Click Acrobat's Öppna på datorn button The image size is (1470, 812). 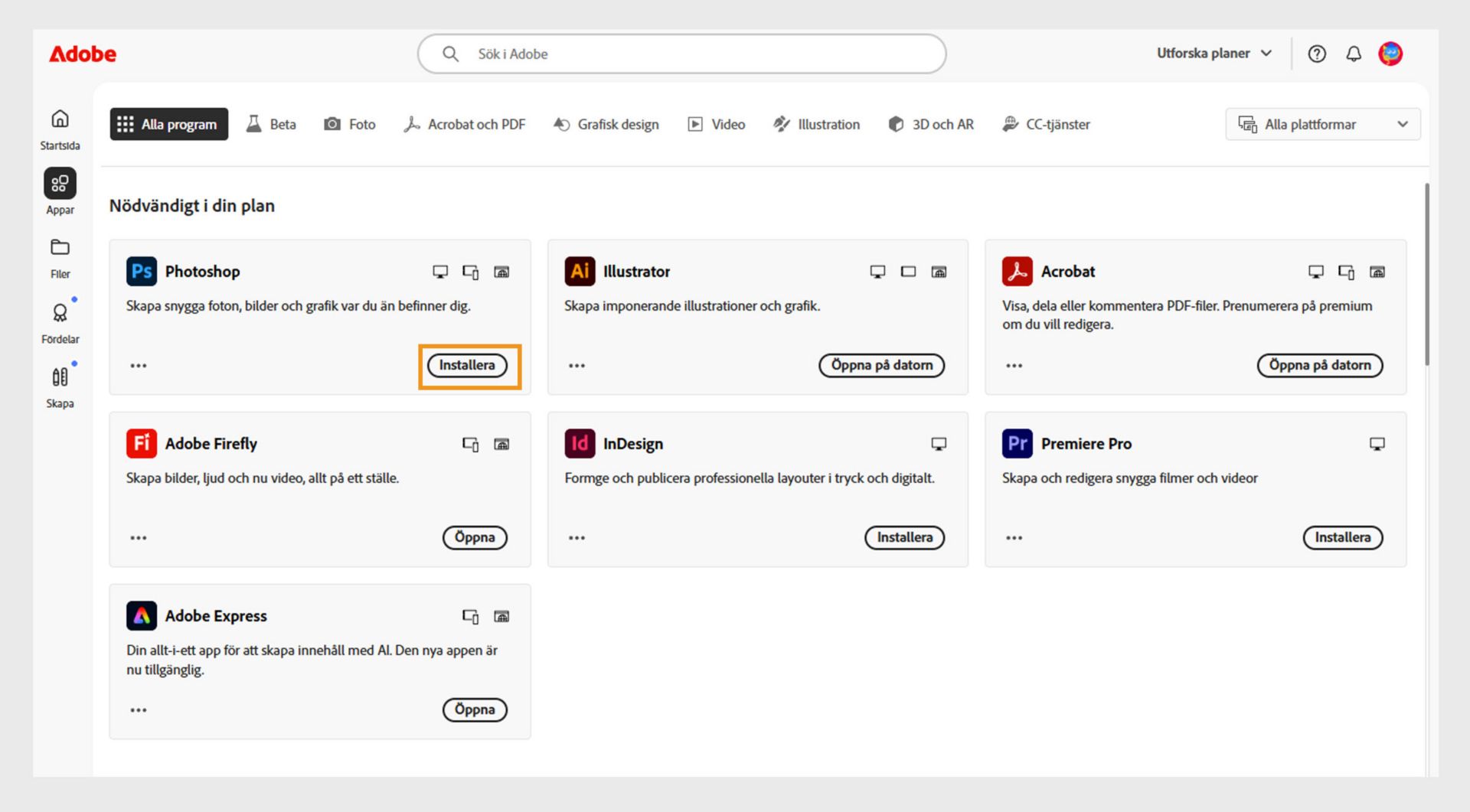click(x=1320, y=366)
